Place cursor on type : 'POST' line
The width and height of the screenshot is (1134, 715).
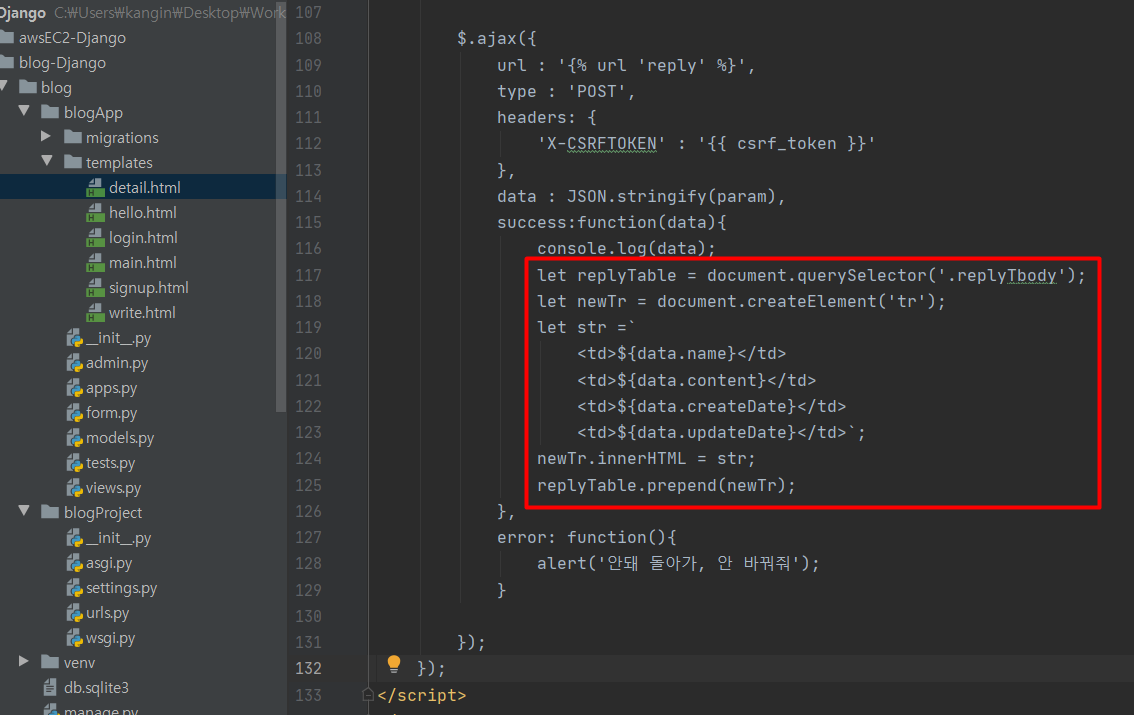(x=566, y=91)
